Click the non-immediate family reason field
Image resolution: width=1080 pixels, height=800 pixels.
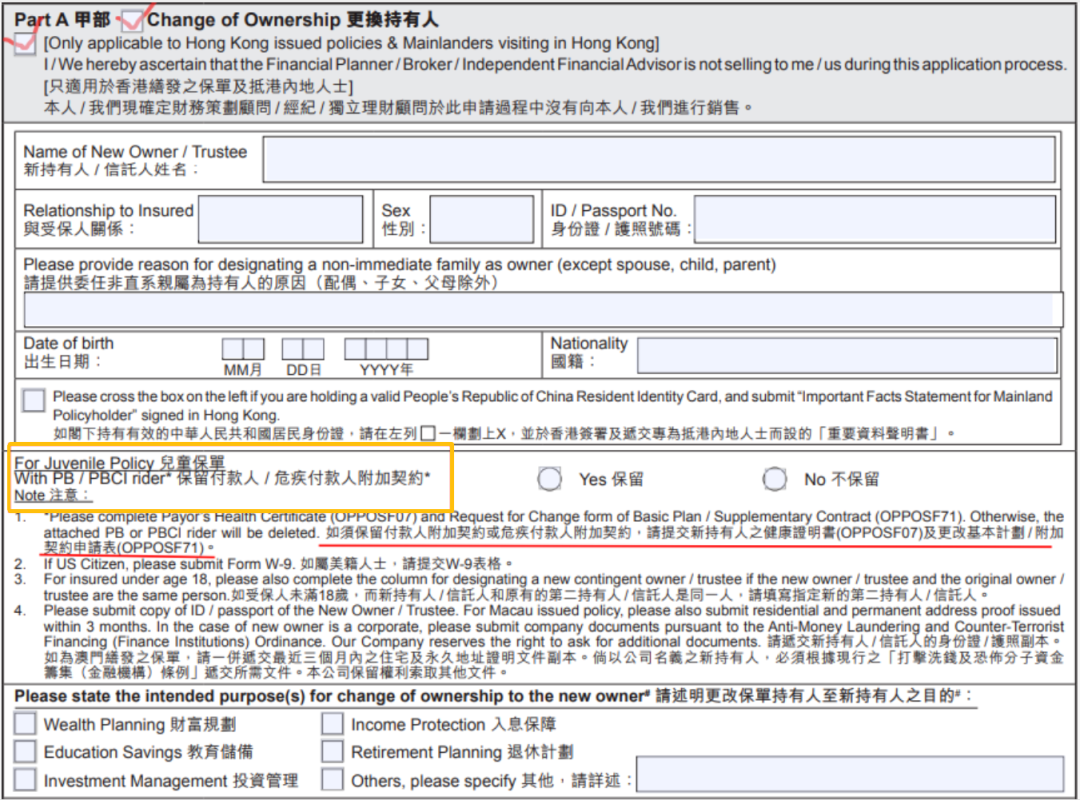543,309
